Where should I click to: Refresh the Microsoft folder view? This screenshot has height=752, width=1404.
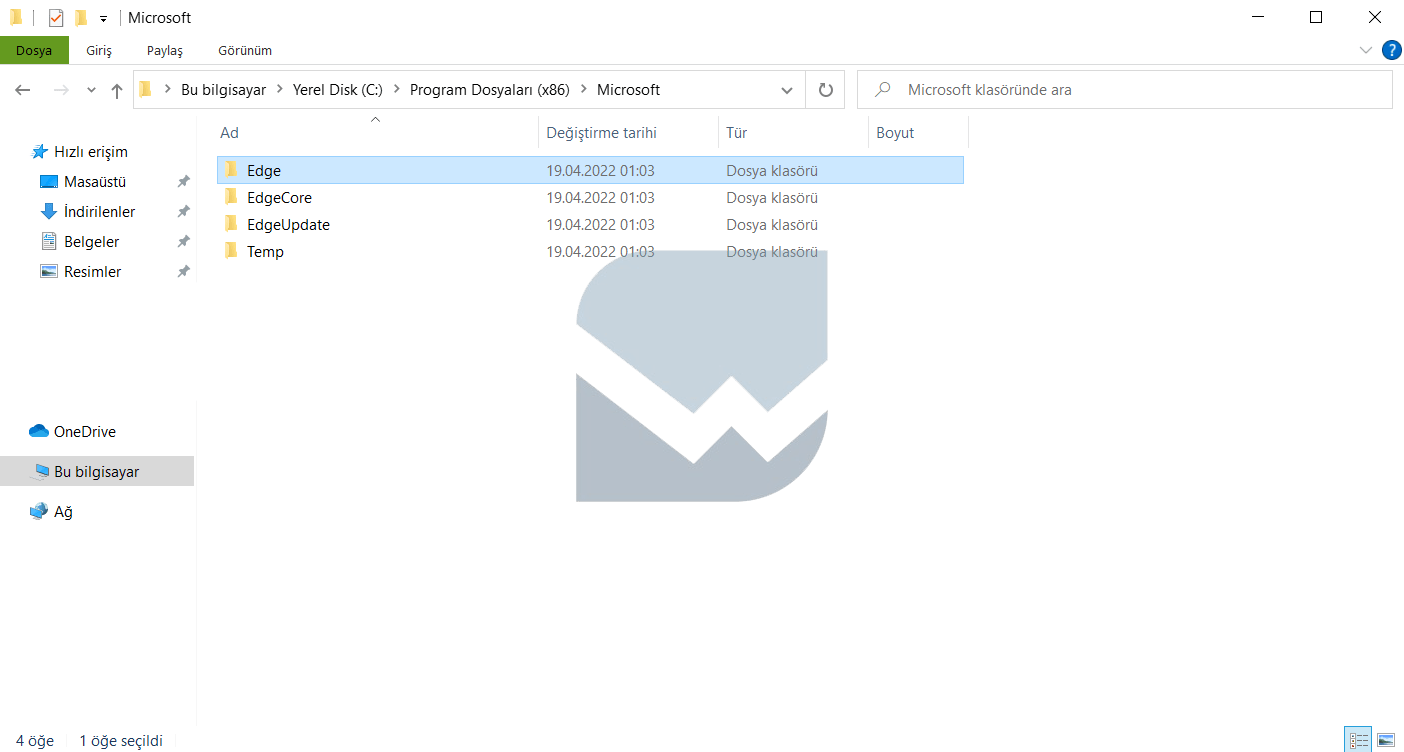click(x=825, y=90)
